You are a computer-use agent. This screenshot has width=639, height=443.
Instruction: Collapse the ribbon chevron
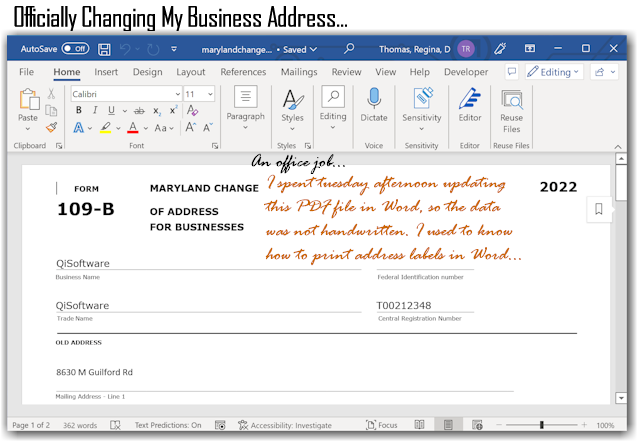pyautogui.click(x=618, y=147)
